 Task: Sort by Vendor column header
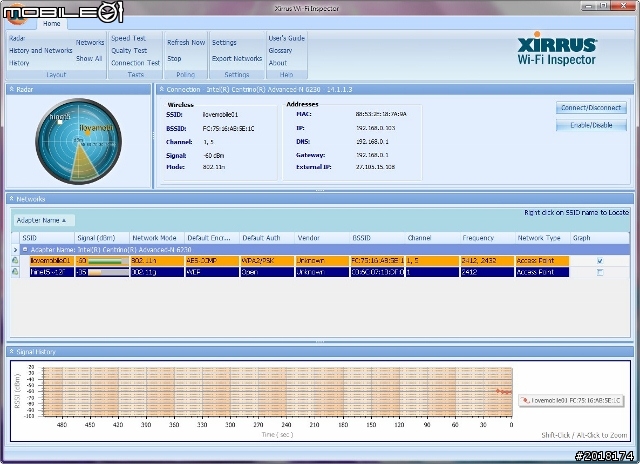pos(322,238)
